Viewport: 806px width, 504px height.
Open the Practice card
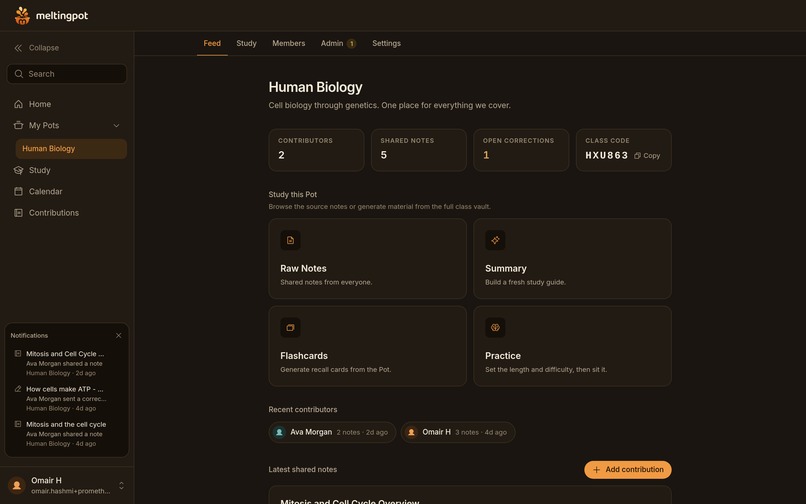[572, 346]
